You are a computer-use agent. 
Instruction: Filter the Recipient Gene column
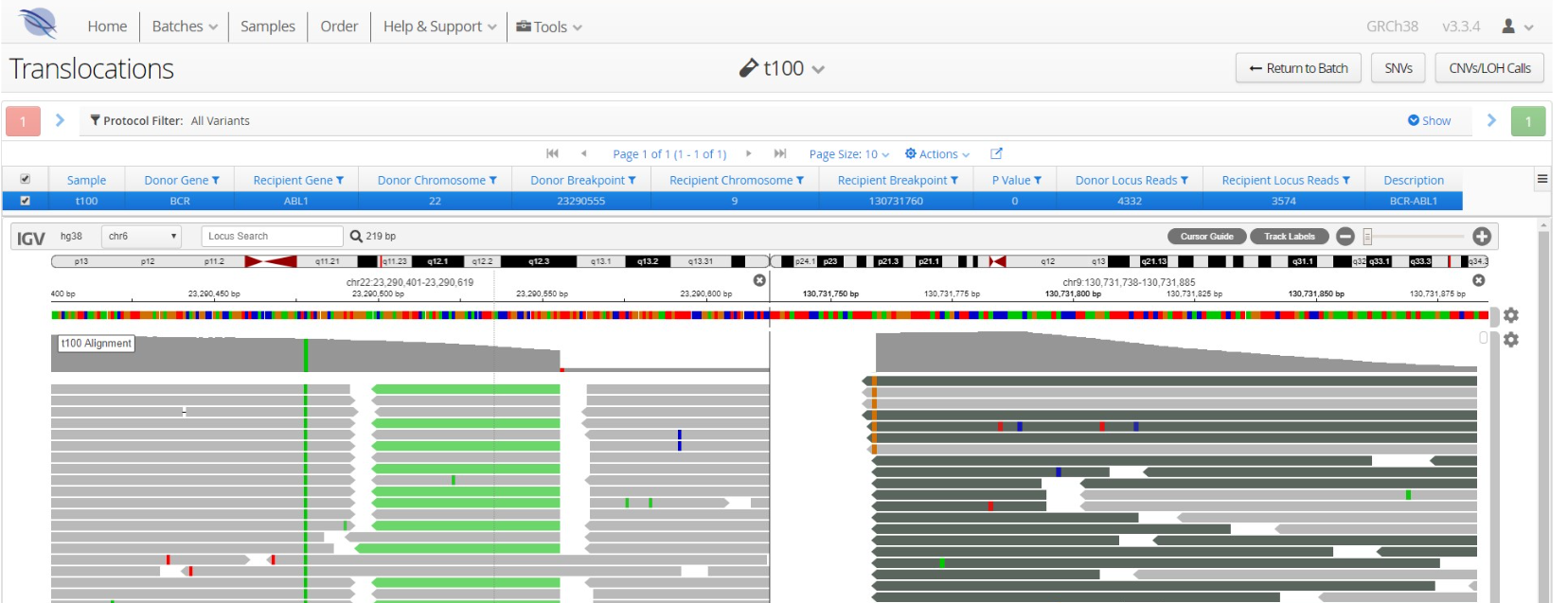(x=340, y=180)
